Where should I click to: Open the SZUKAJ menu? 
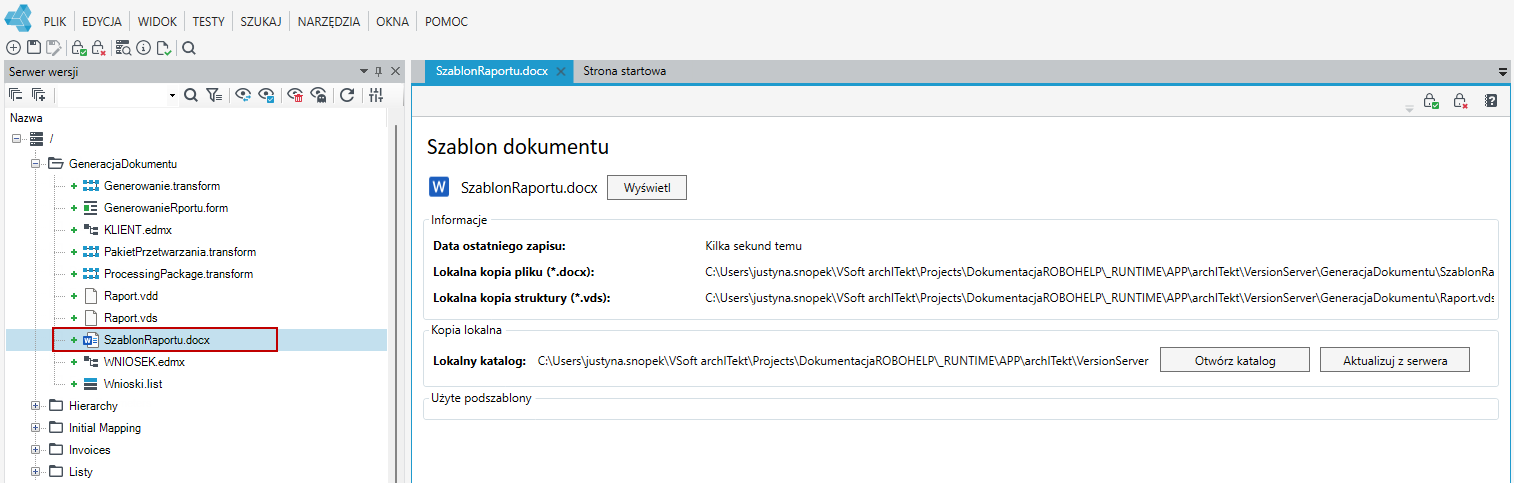click(261, 21)
